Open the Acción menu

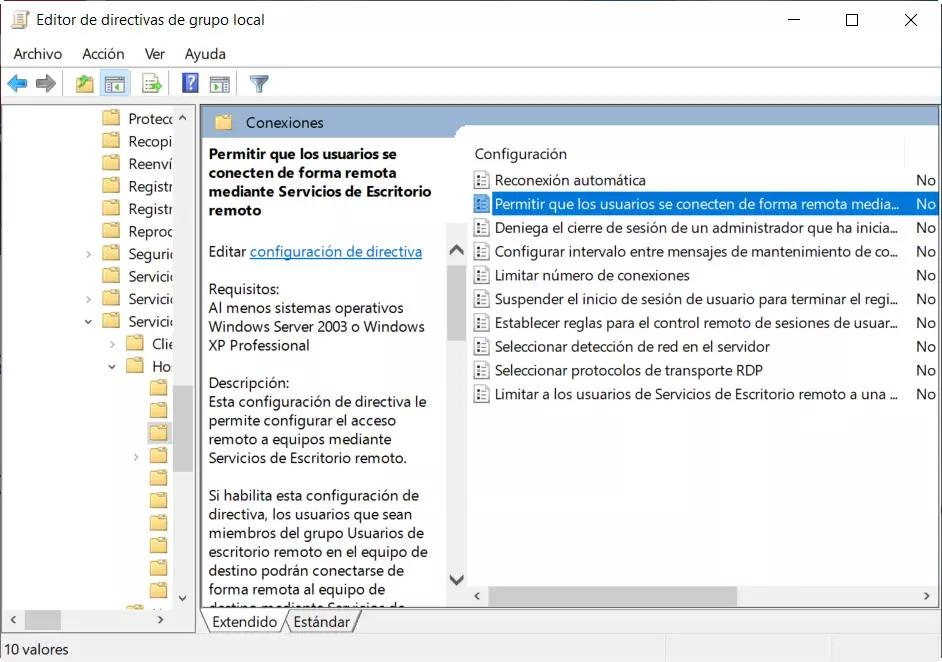pos(103,54)
